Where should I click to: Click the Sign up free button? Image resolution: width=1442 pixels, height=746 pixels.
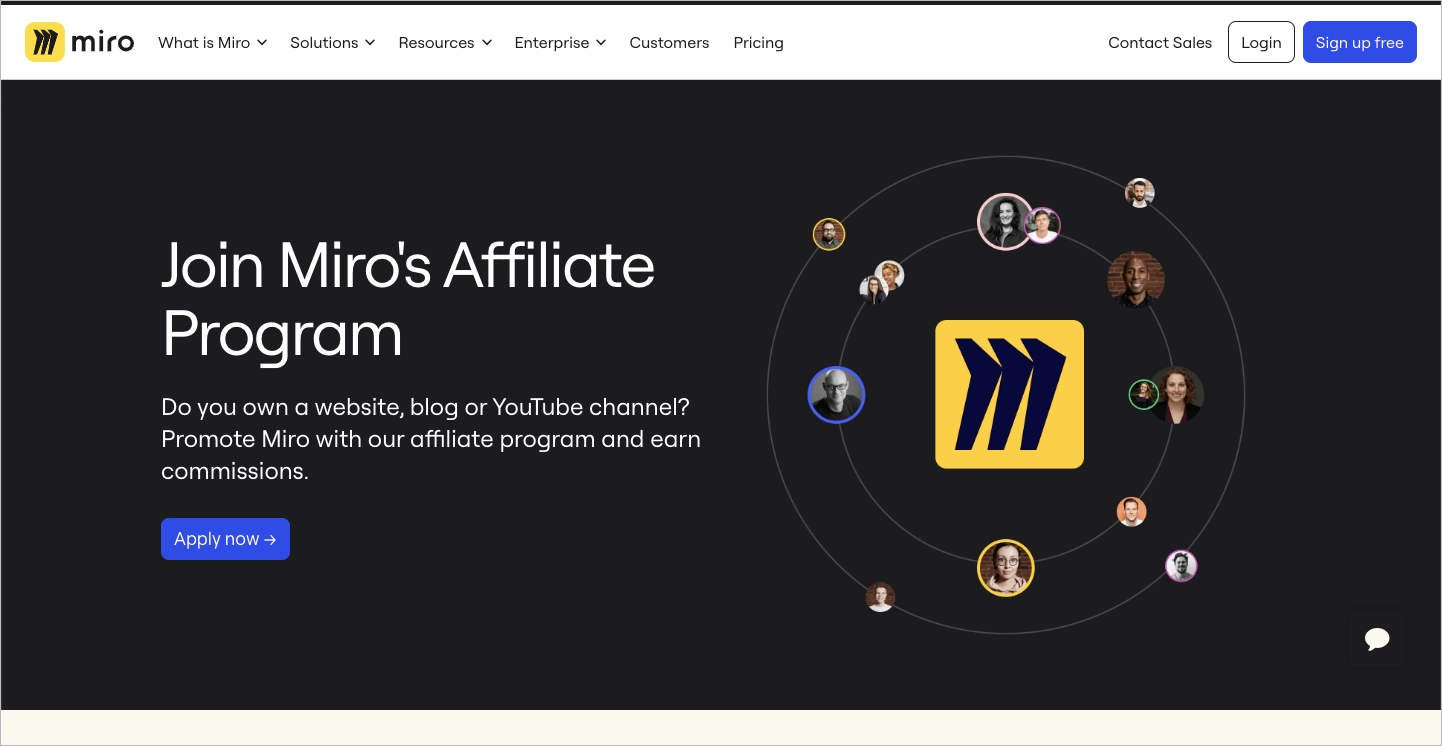click(x=1359, y=42)
